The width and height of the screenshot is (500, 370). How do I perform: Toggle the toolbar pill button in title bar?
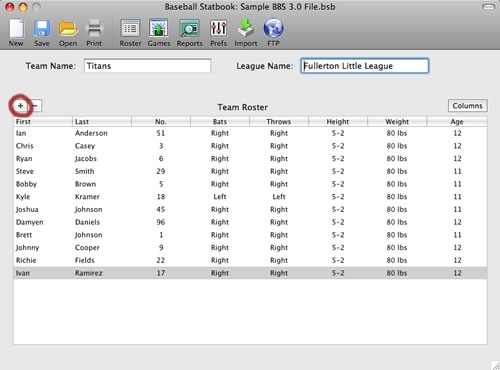[x=488, y=7]
